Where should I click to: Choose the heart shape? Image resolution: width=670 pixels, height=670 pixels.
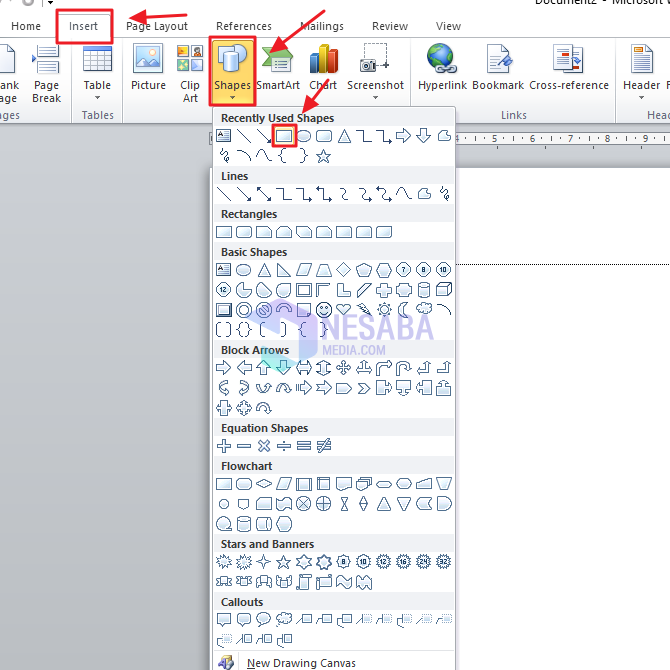(344, 309)
